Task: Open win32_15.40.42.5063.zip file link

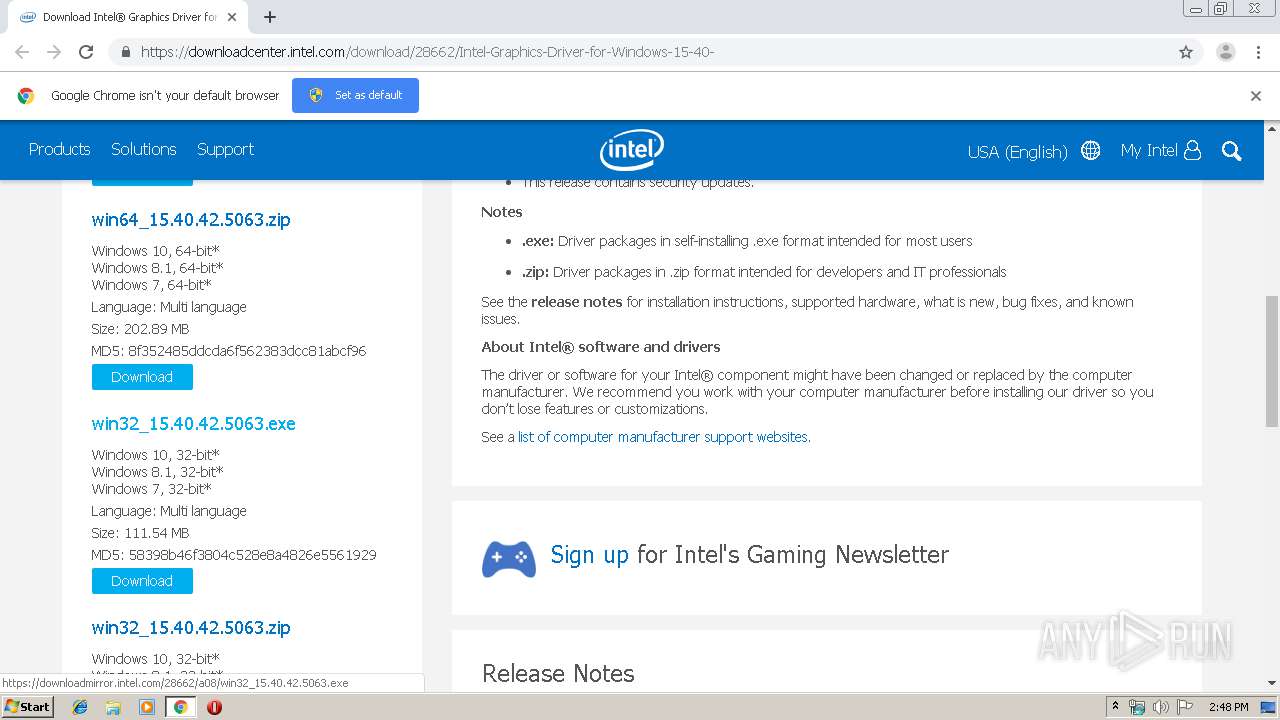Action: click(x=191, y=627)
